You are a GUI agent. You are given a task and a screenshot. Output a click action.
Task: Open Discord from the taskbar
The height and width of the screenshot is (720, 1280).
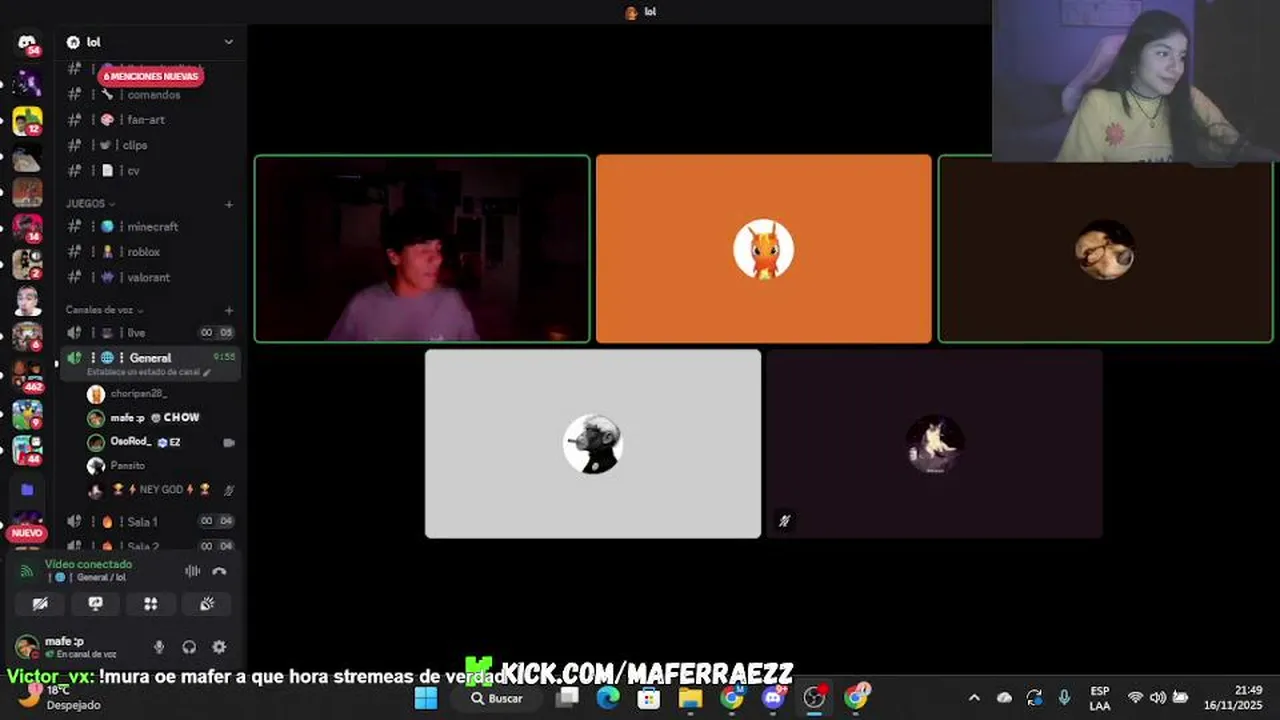tap(773, 698)
